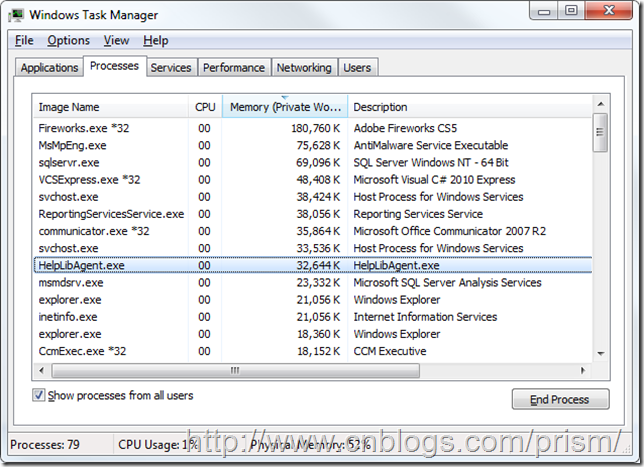Switch to the Applications tab

[49, 67]
